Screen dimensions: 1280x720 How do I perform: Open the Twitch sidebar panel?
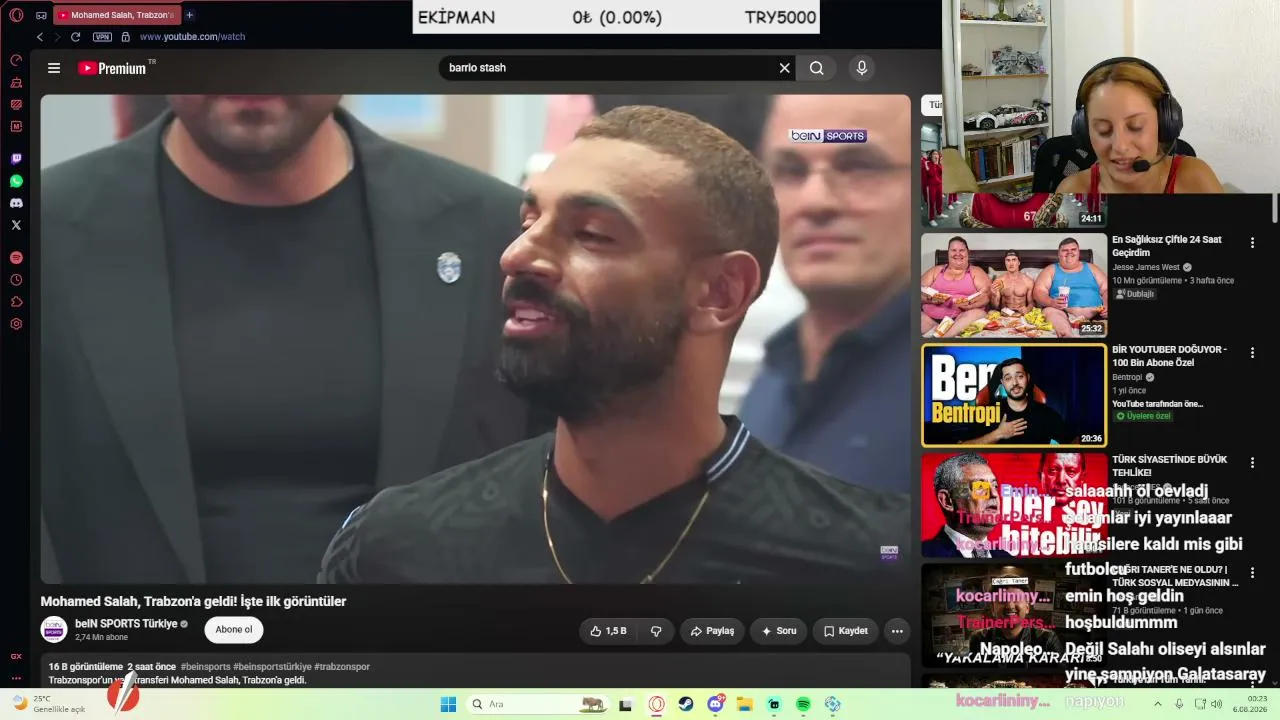click(16, 159)
